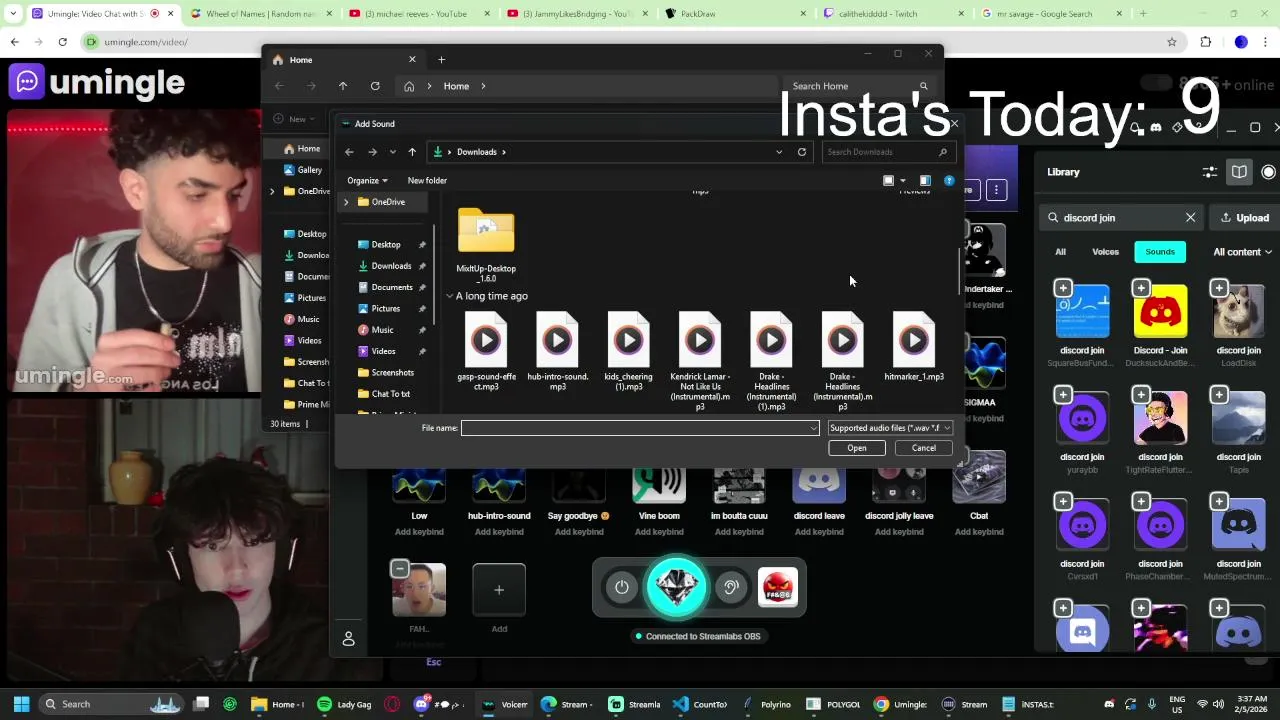Open the All content dropdown in Library
1280x720 pixels.
(x=1242, y=252)
